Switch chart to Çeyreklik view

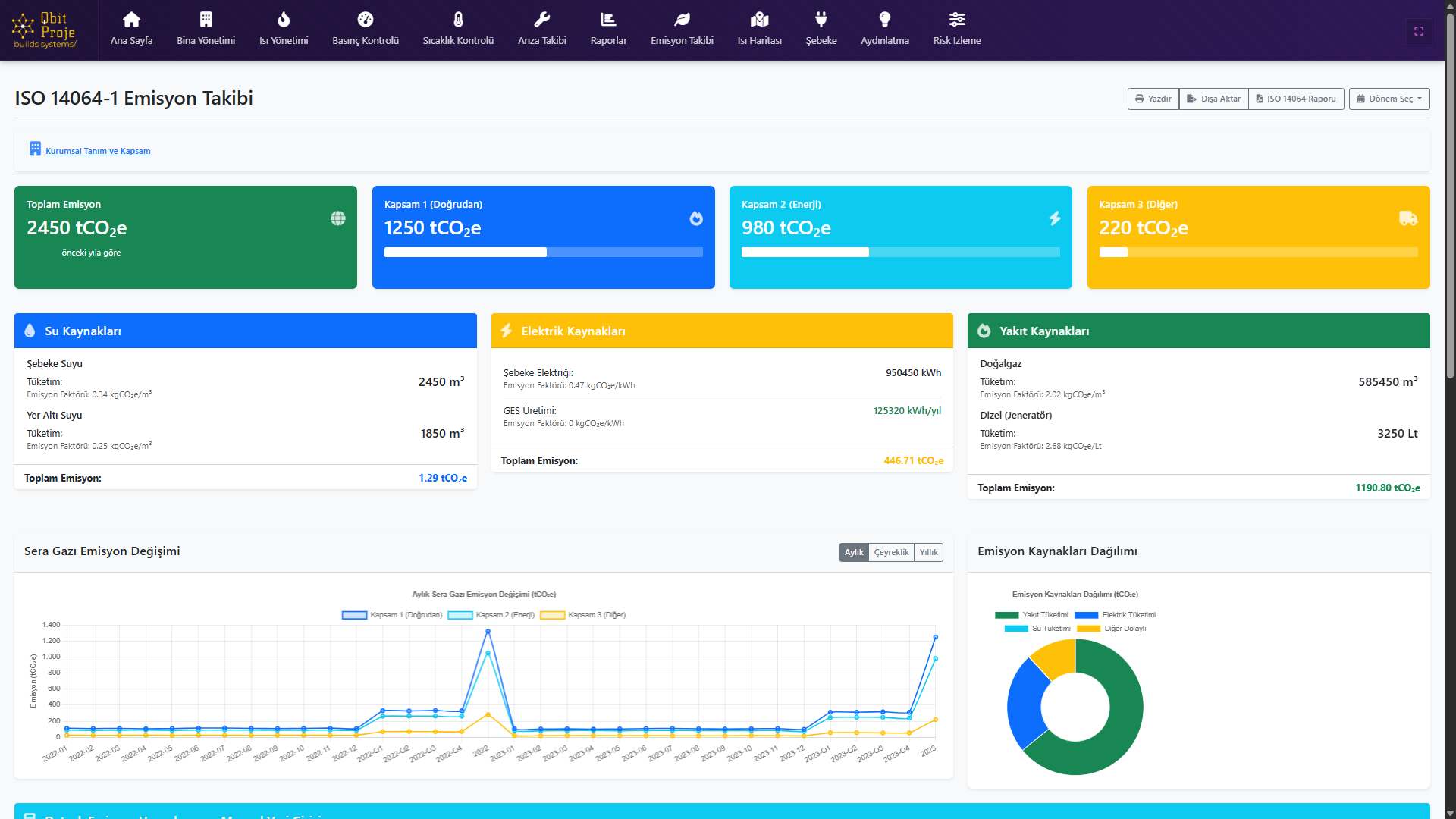coord(891,552)
